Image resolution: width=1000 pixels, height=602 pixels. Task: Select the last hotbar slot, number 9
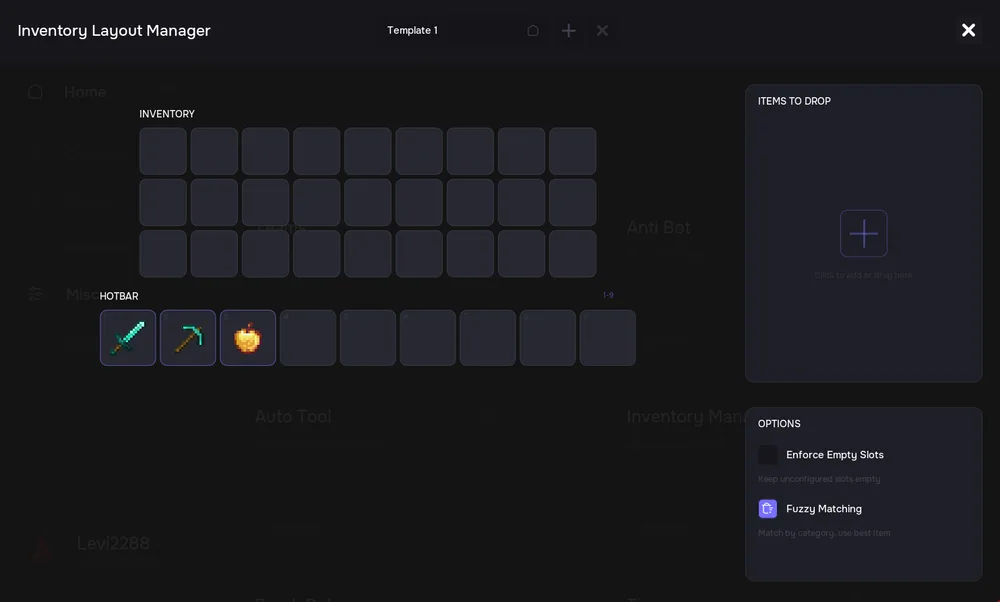point(608,338)
